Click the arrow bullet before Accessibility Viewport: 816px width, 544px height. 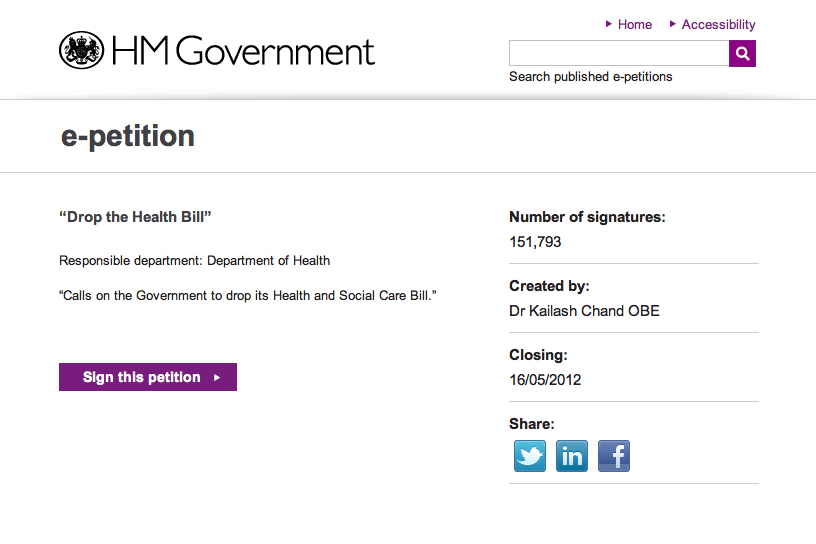tap(673, 24)
